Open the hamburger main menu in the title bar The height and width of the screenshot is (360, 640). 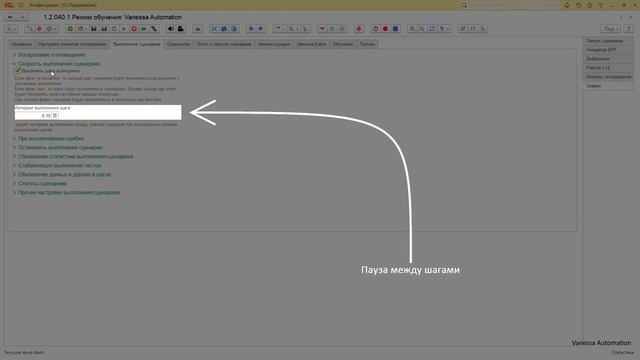point(21,5)
